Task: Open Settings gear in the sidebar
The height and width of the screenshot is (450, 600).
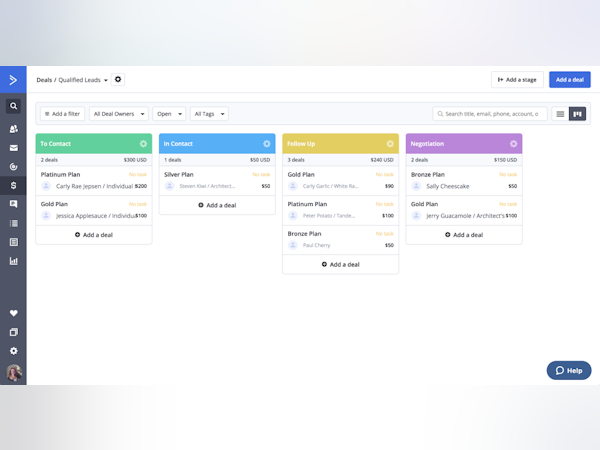Action: 13,351
